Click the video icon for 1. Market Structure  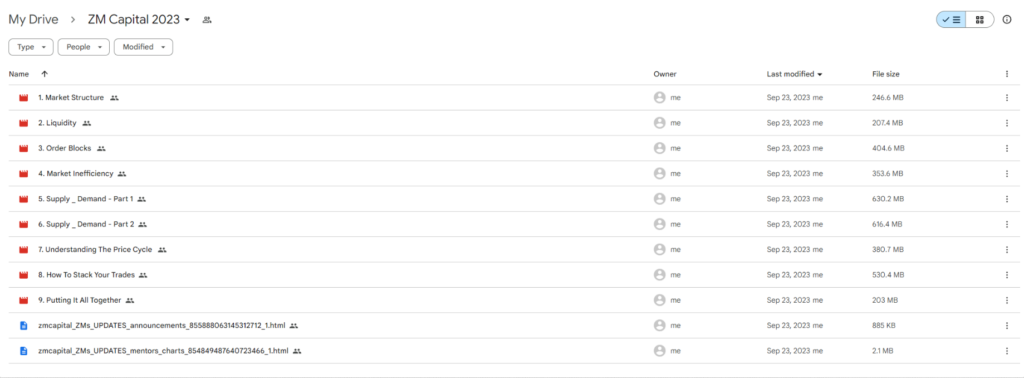click(24, 98)
